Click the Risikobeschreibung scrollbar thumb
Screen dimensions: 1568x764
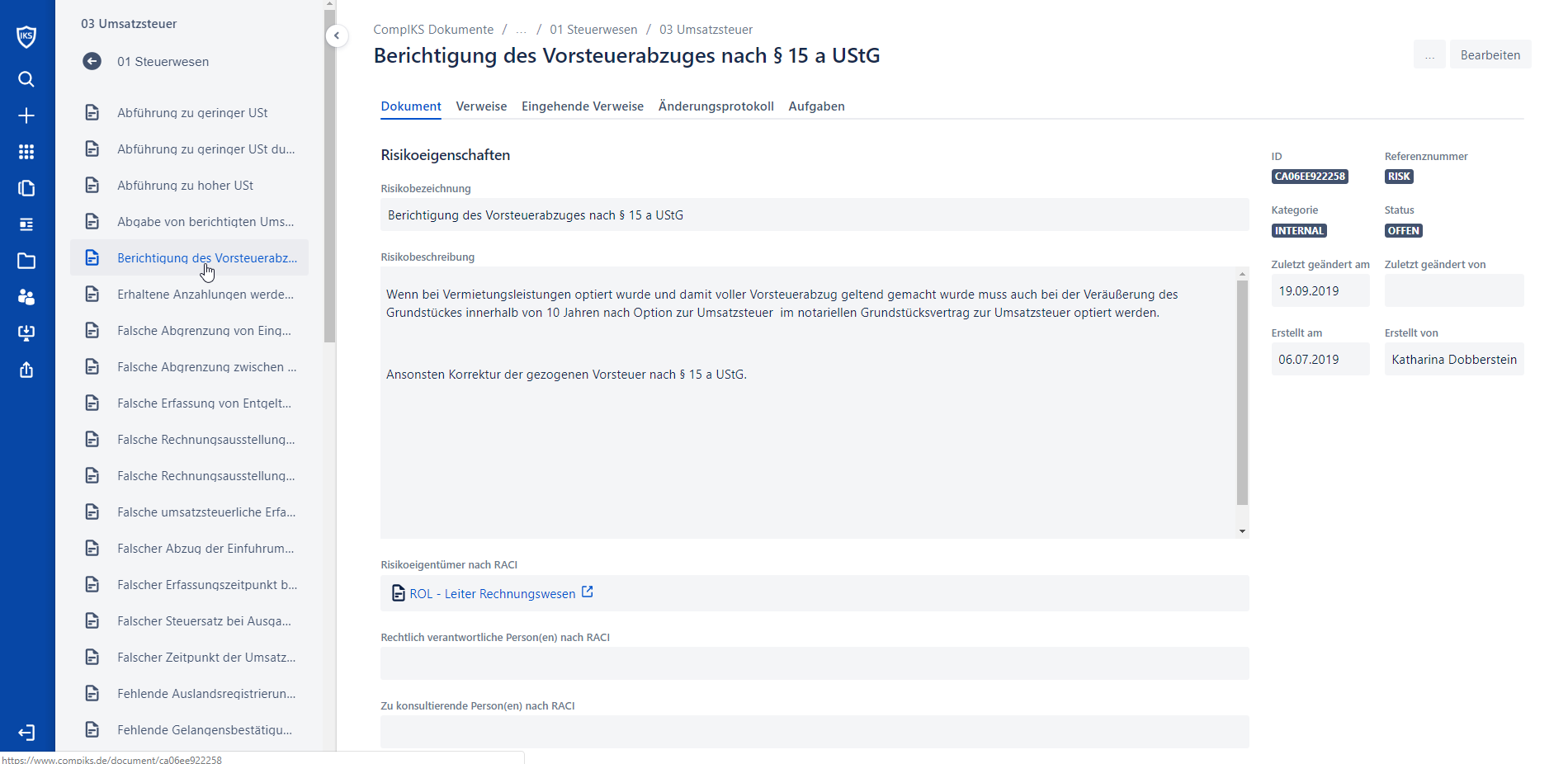click(1242, 393)
